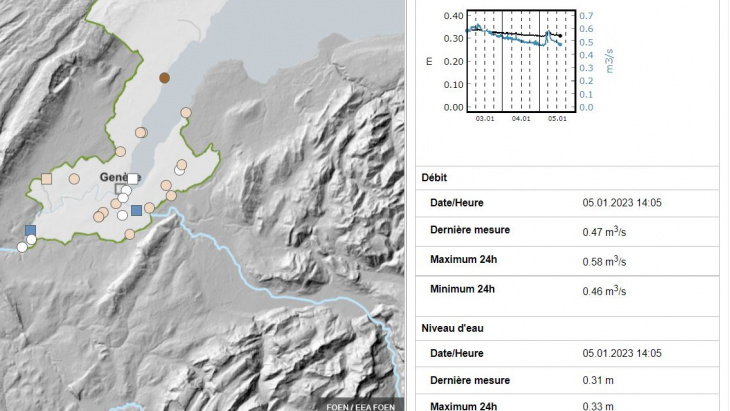The height and width of the screenshot is (411, 730).
Task: Open the blue square station at canton's southwest tip
Action: click(x=30, y=230)
